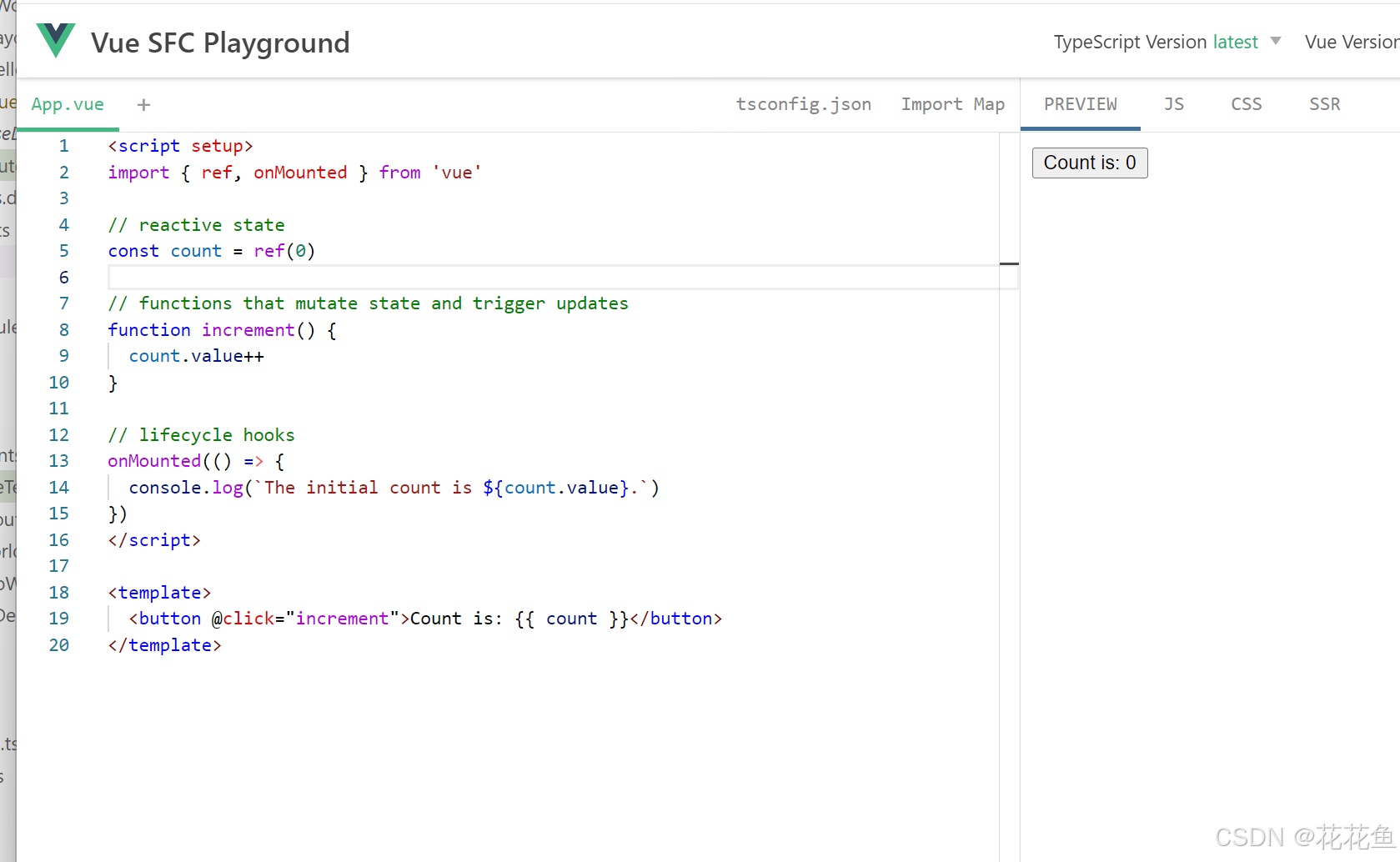Click 'const count' declaration on line 5
1400x862 pixels.
click(165, 251)
